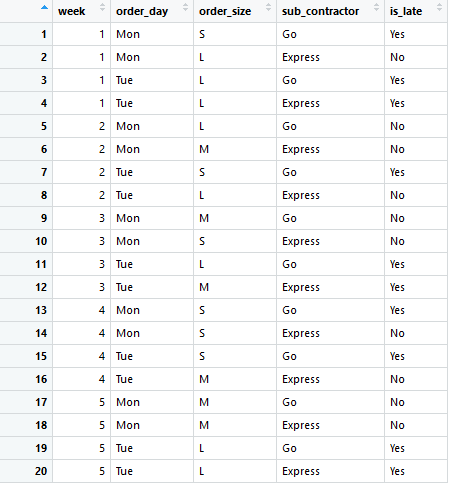Click the order_size M cell in row 6

(235, 149)
